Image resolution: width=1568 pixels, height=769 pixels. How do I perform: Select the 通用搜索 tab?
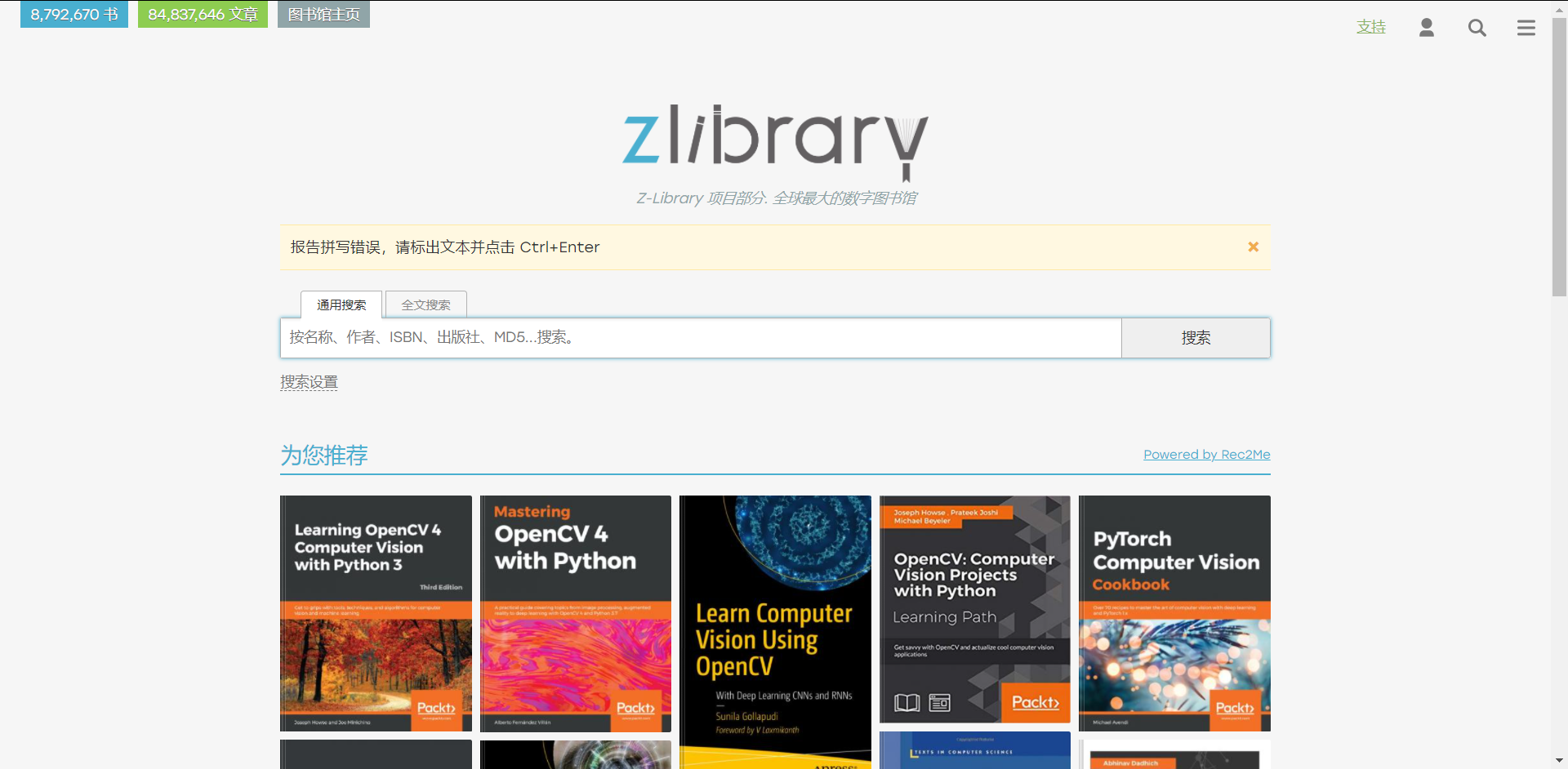(341, 304)
